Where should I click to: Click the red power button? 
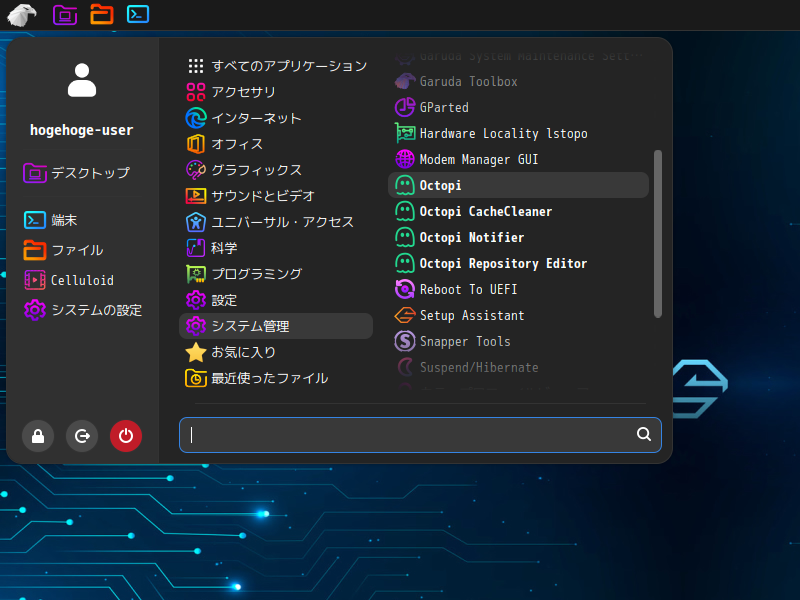[x=126, y=436]
